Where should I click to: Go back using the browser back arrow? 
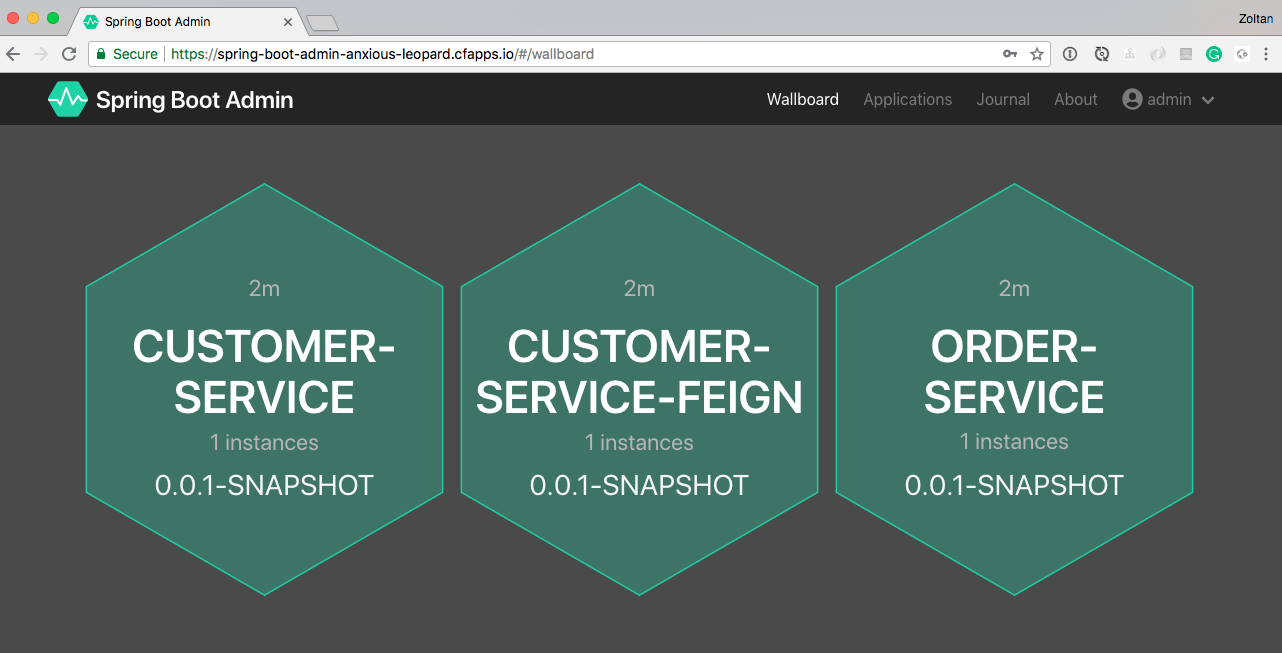tap(14, 54)
